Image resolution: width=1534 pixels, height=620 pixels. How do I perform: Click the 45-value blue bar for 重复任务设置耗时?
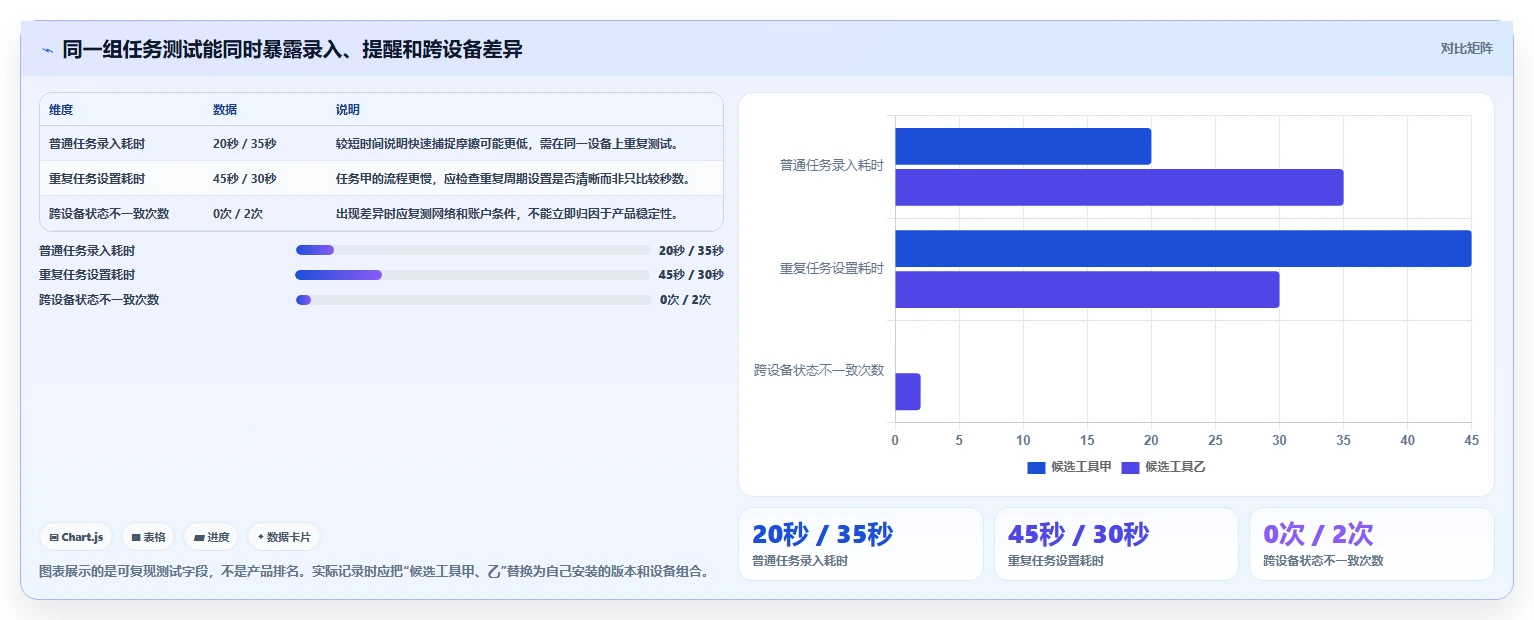tap(1183, 248)
